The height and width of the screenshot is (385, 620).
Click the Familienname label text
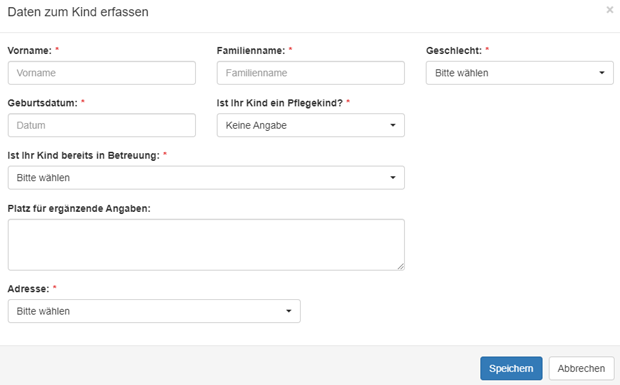pos(251,51)
